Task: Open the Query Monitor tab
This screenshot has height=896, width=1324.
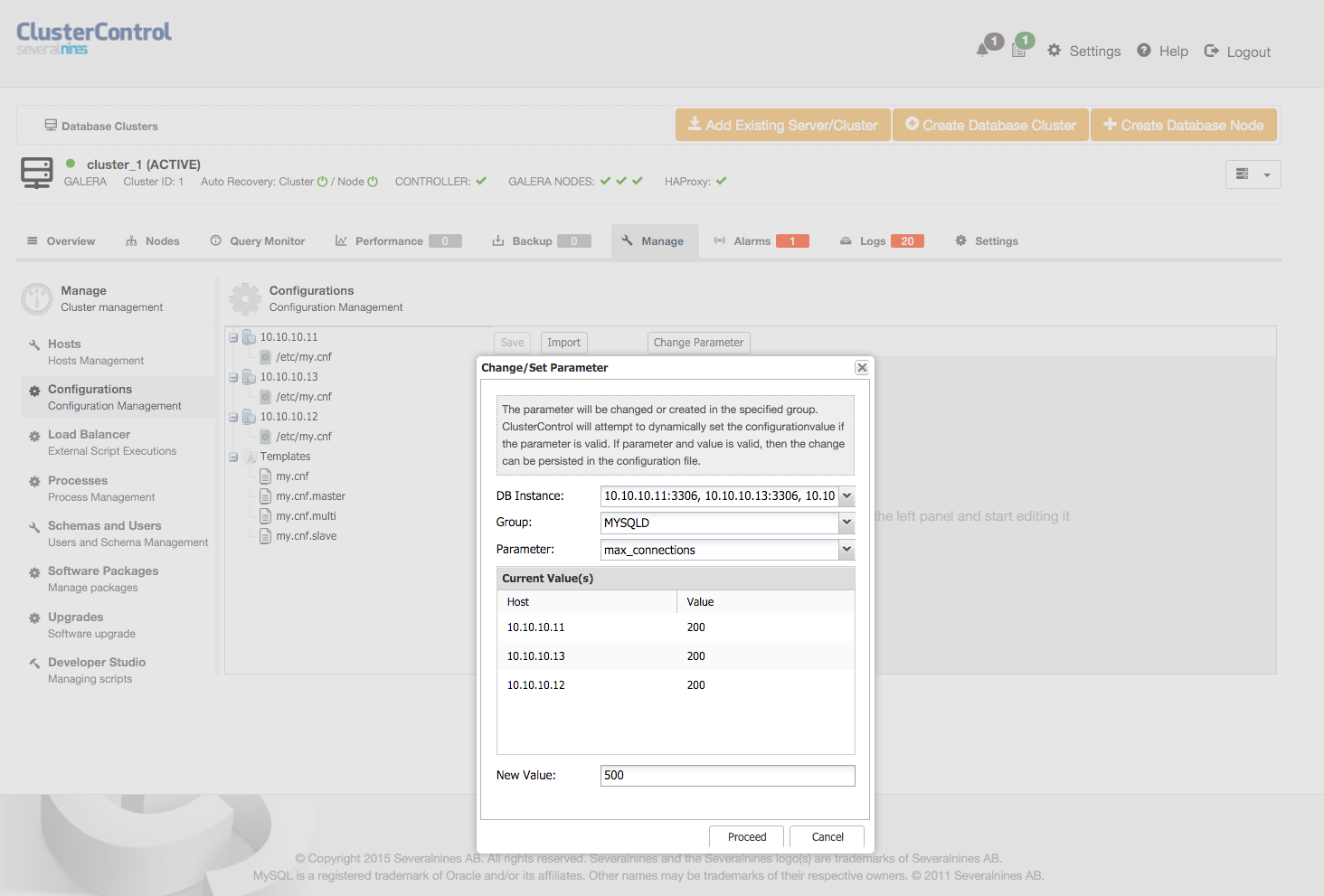Action: 258,241
